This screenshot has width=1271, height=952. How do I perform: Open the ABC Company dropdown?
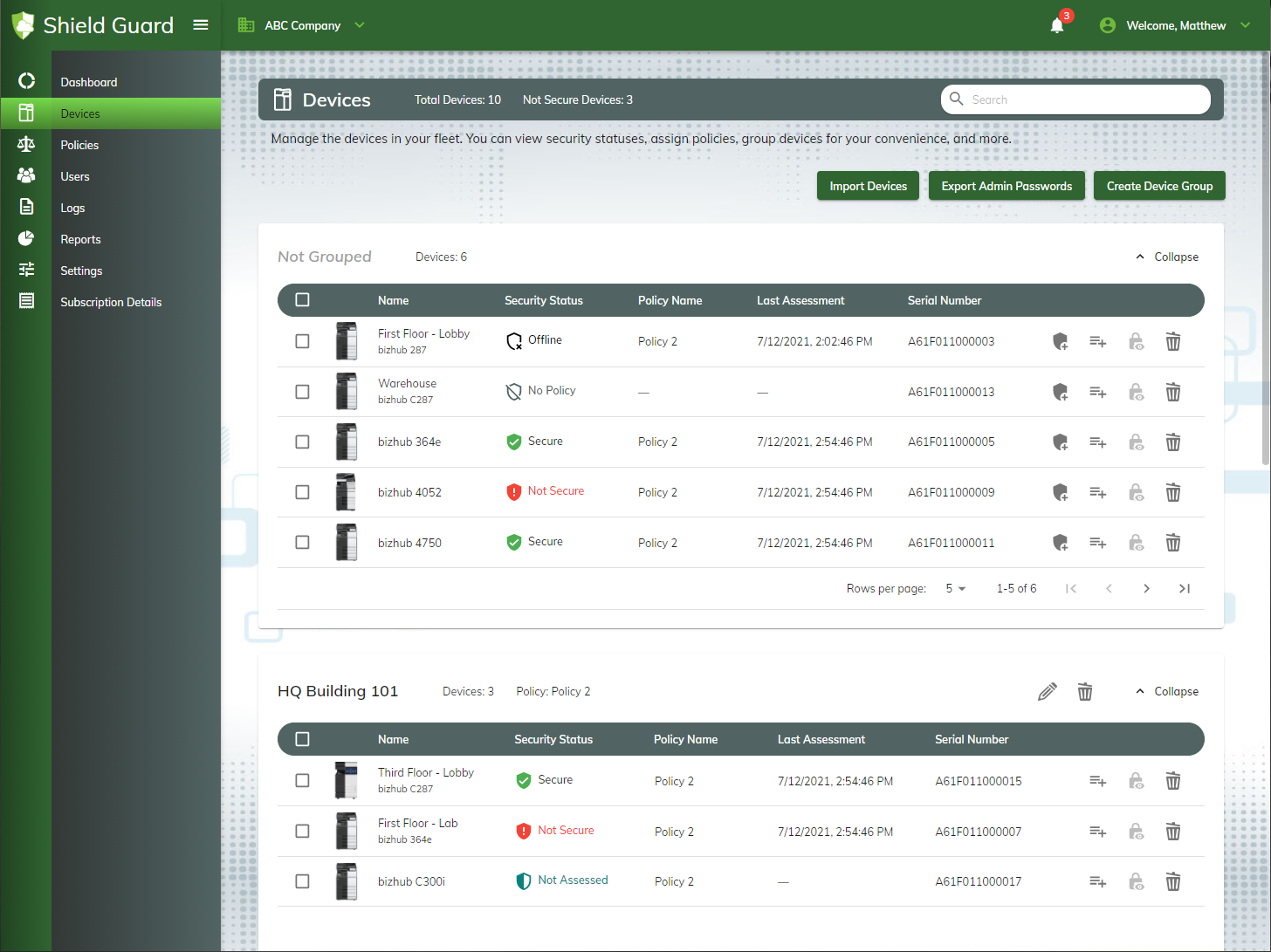click(302, 25)
